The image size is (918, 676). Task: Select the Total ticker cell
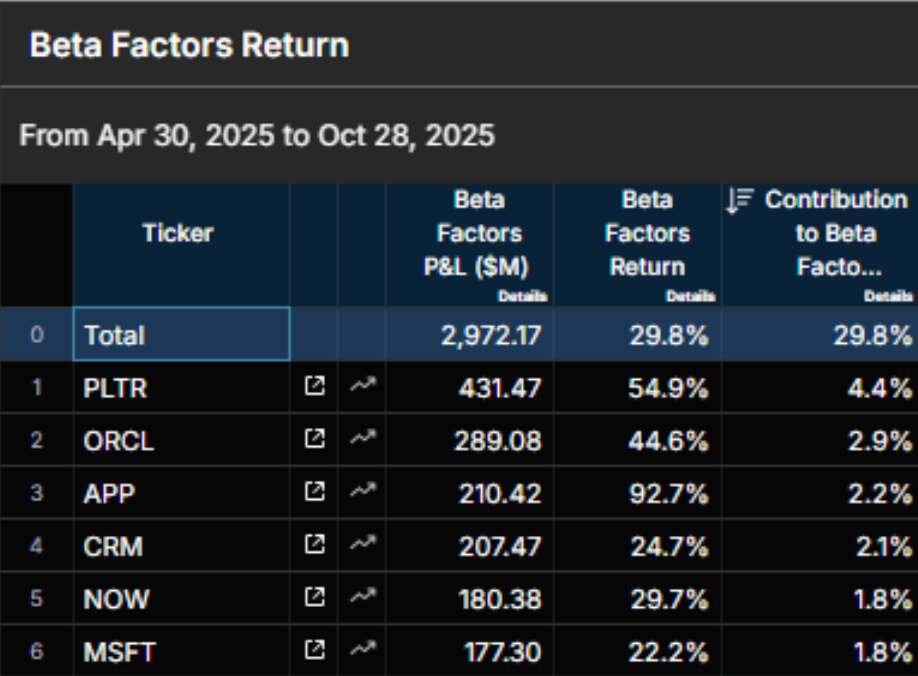tap(181, 335)
